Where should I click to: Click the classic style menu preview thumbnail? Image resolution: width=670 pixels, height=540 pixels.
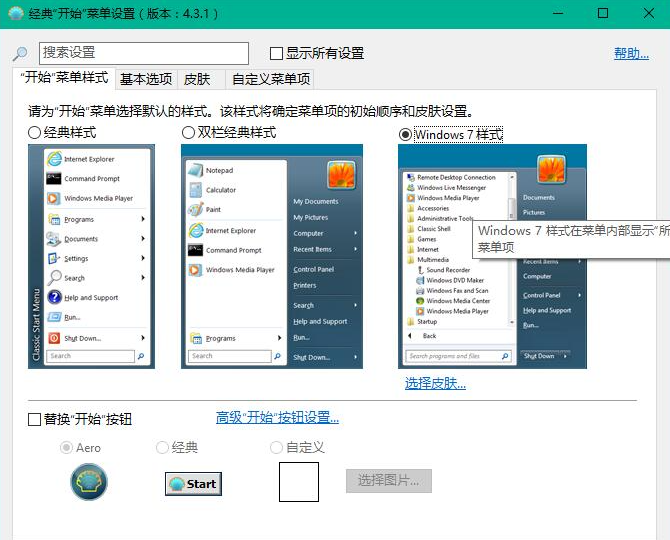coord(90,256)
